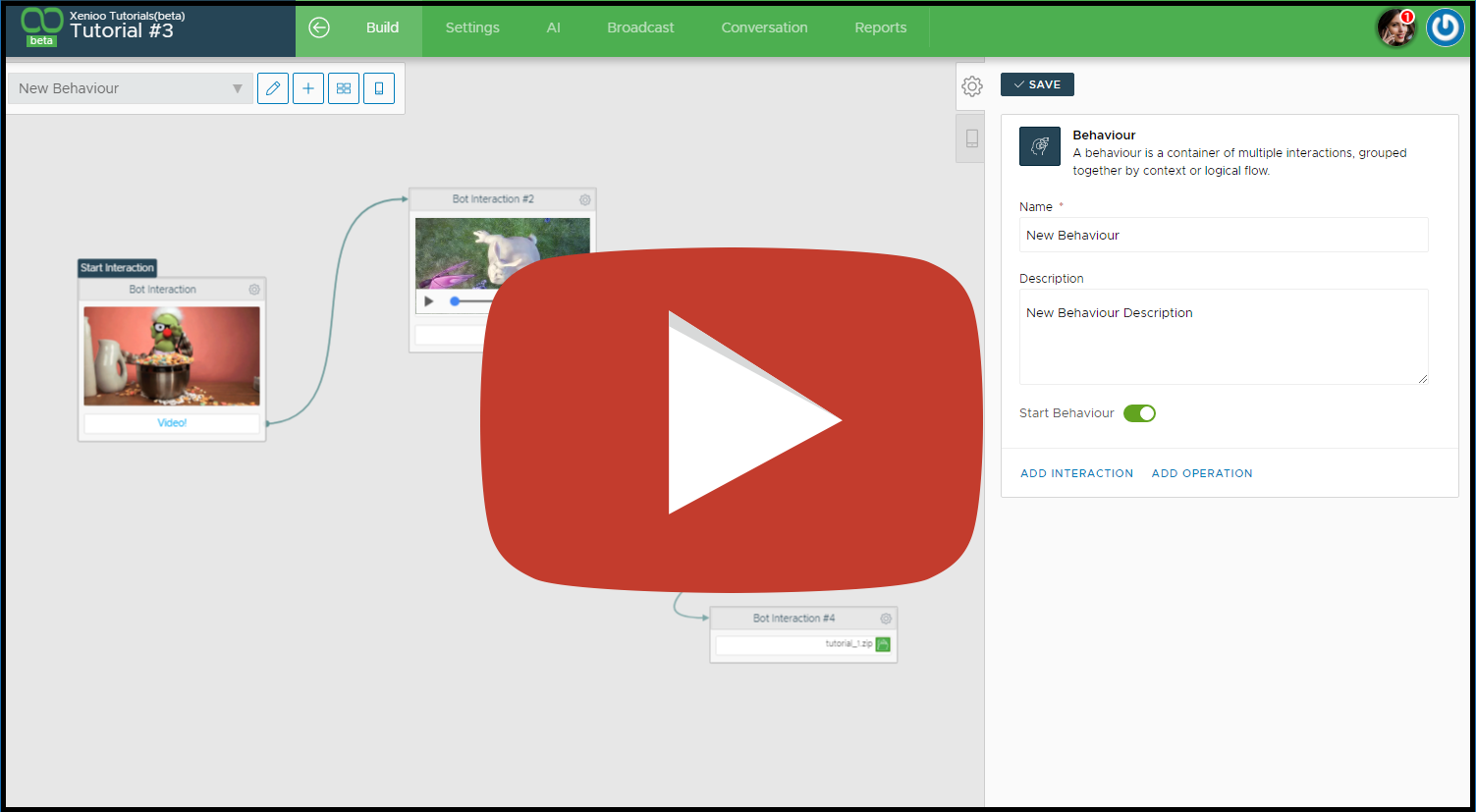Viewport: 1476px width, 812px height.
Task: Click the Video! button in Bot Interaction
Action: pos(172,423)
